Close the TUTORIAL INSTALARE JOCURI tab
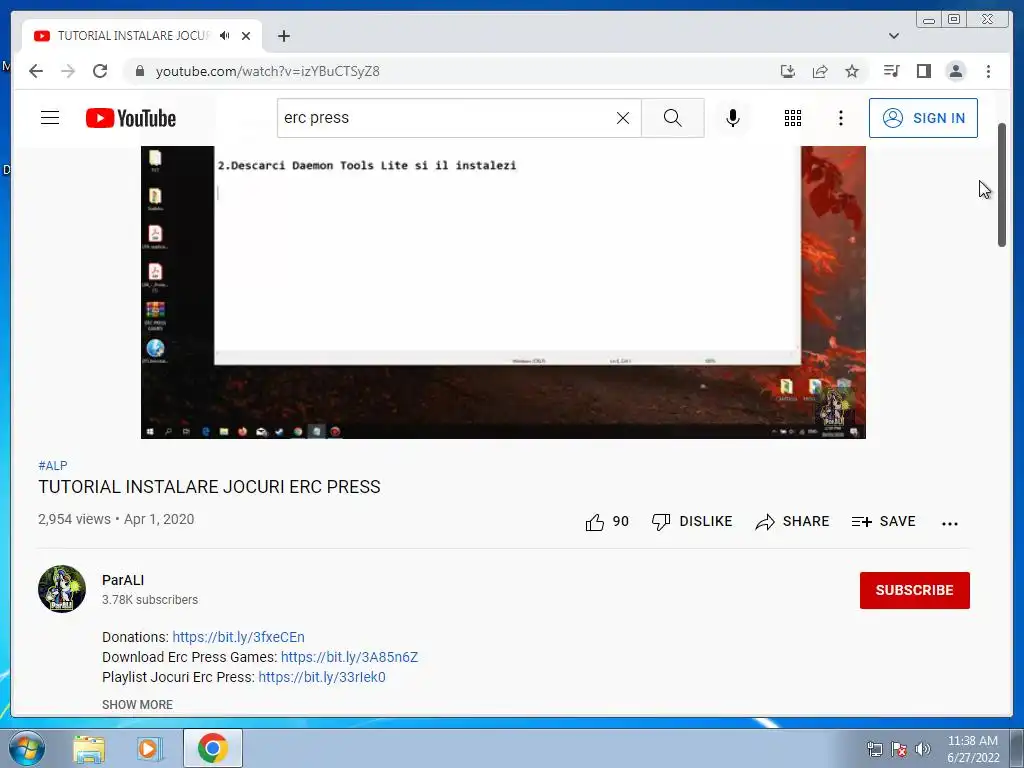The image size is (1024, 768). pyautogui.click(x=246, y=36)
